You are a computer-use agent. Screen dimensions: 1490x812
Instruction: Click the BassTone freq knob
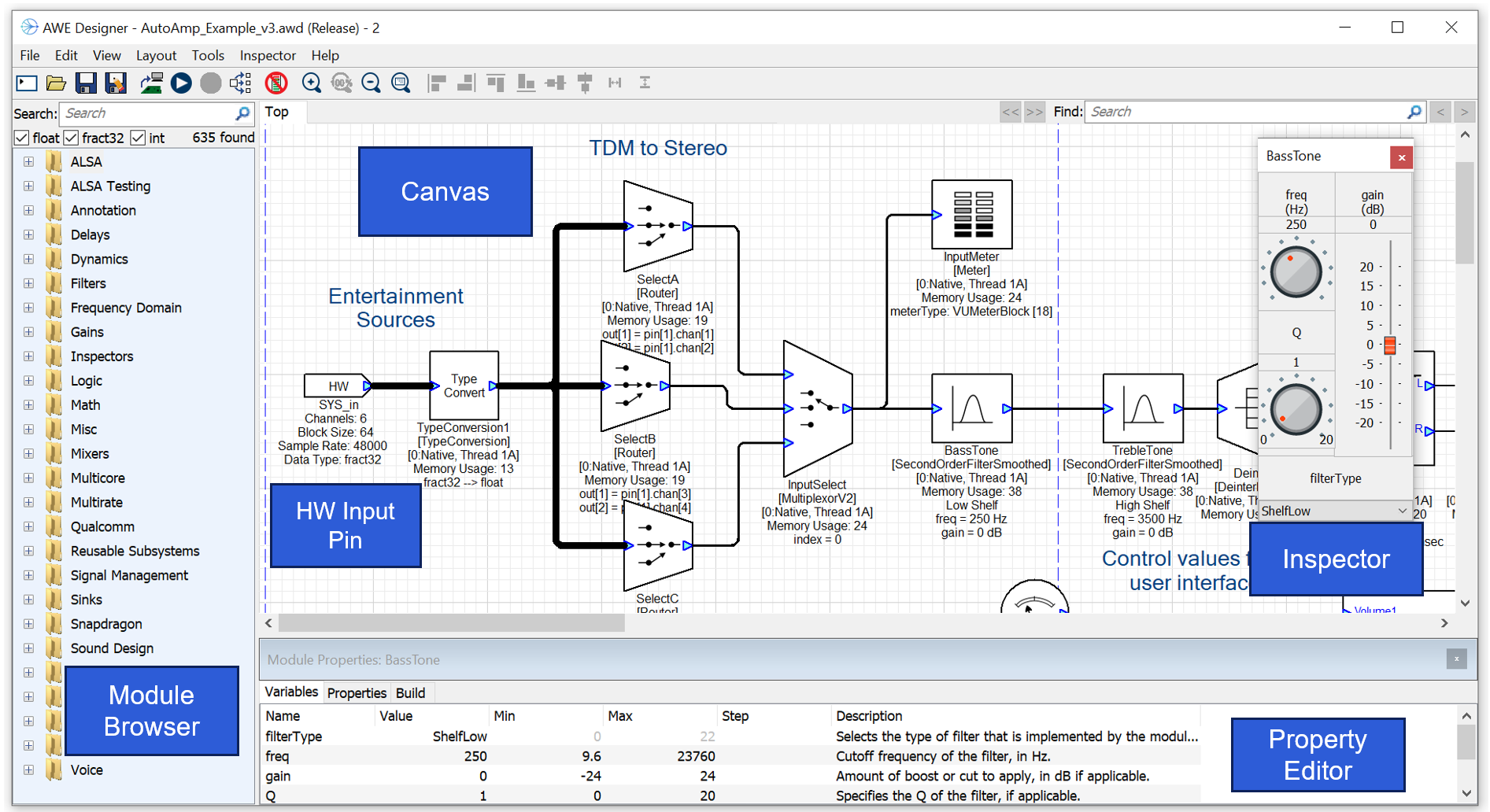(1296, 271)
